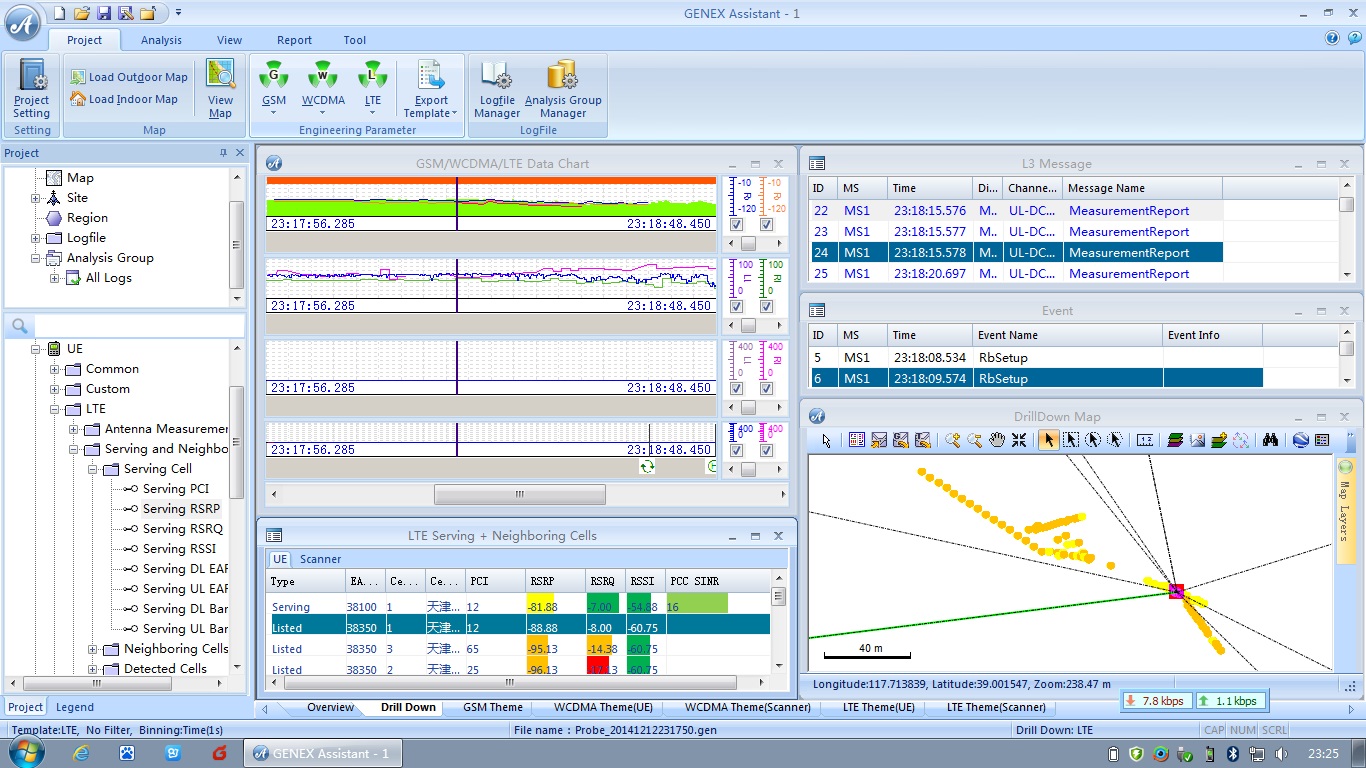Viewport: 1366px width, 768px height.
Task: Select the circle selection tool on map toolbar
Action: pos(1093,440)
